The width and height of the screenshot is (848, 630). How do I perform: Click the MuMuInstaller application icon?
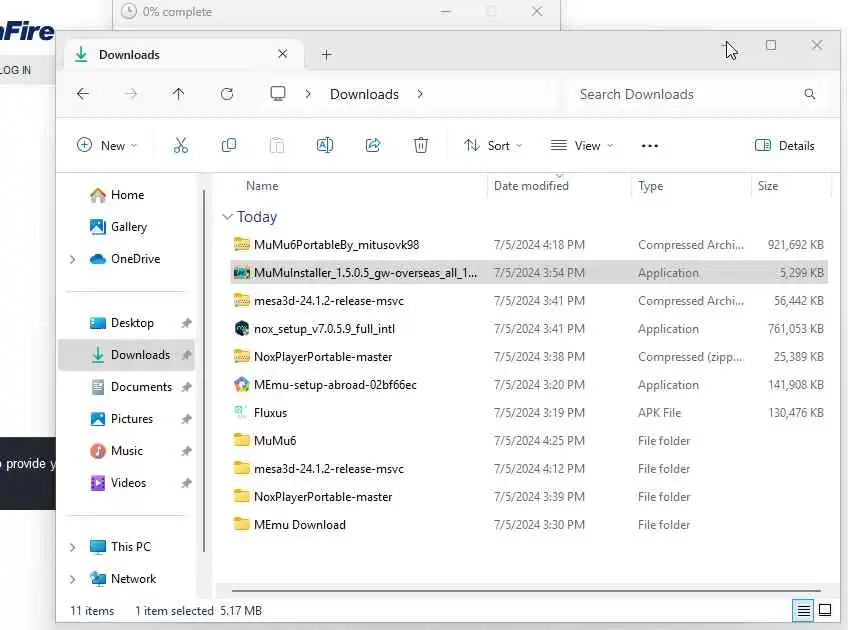click(x=241, y=273)
